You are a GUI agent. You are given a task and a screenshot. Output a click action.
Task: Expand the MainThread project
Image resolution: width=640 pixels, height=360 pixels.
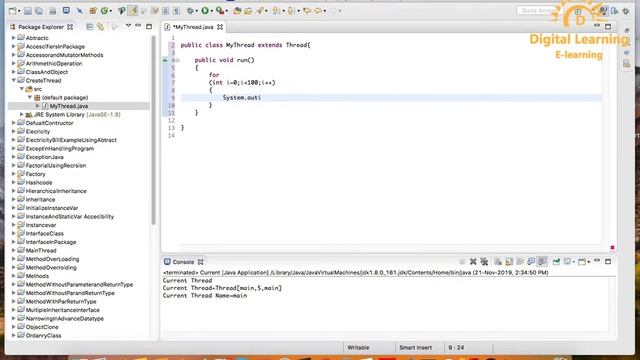13,251
